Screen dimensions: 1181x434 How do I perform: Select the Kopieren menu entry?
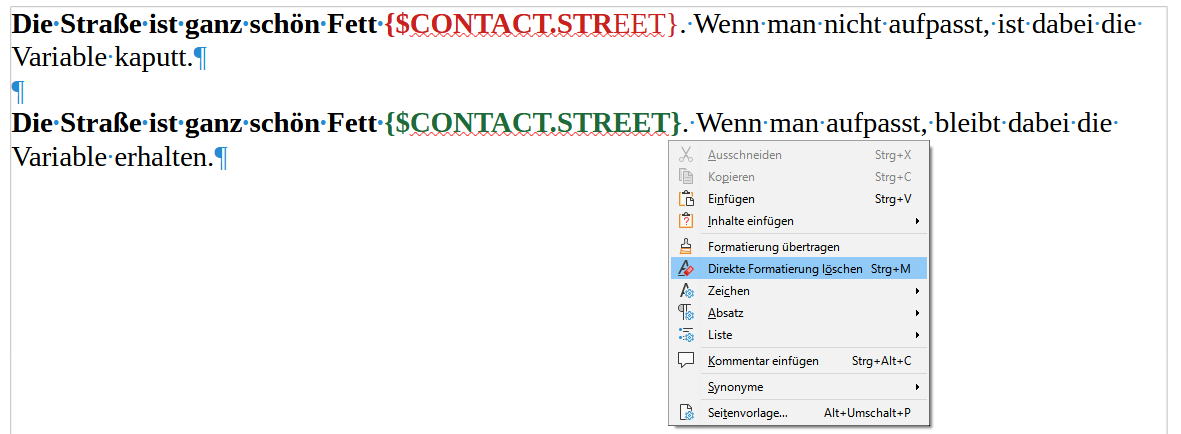pos(731,177)
